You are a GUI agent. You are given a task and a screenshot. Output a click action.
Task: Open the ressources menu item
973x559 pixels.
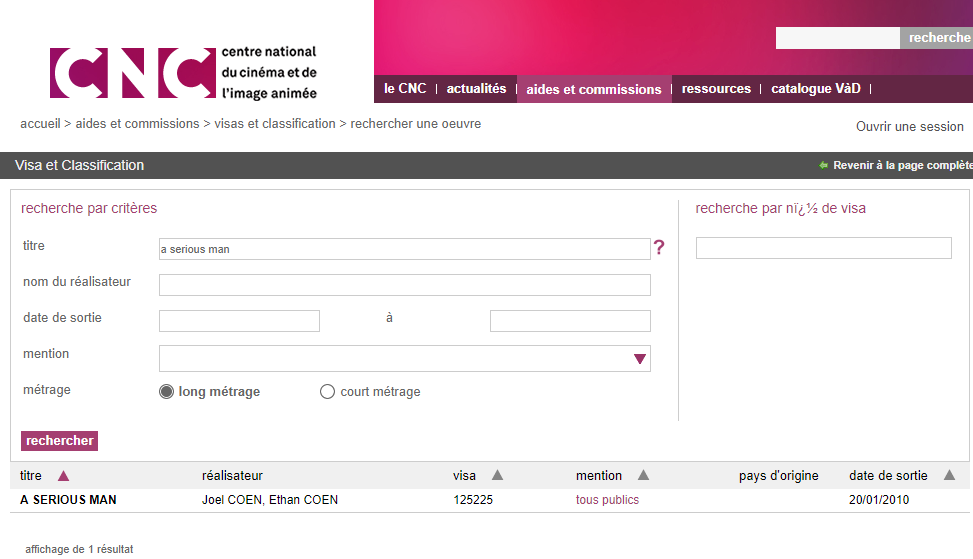tap(716, 89)
